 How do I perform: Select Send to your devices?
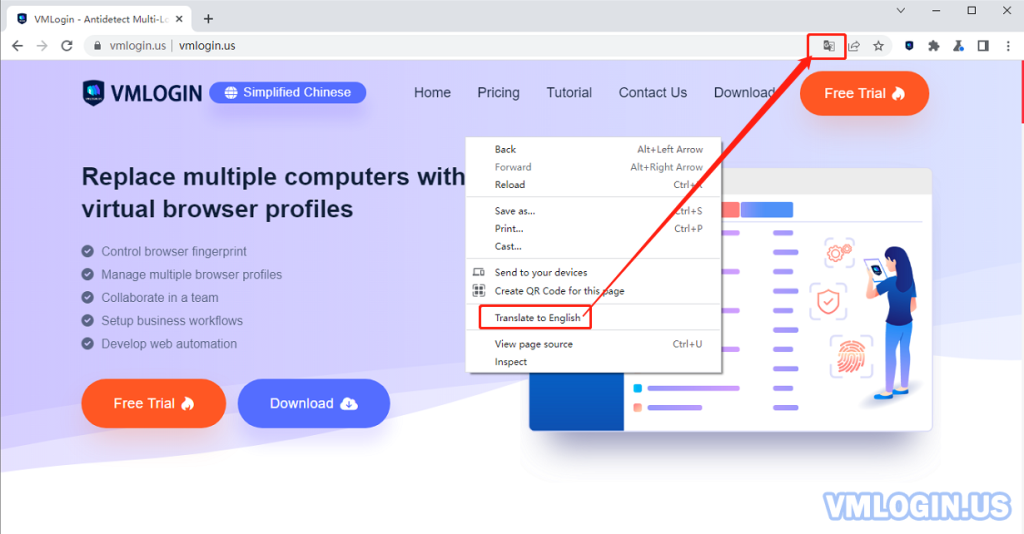593,272
